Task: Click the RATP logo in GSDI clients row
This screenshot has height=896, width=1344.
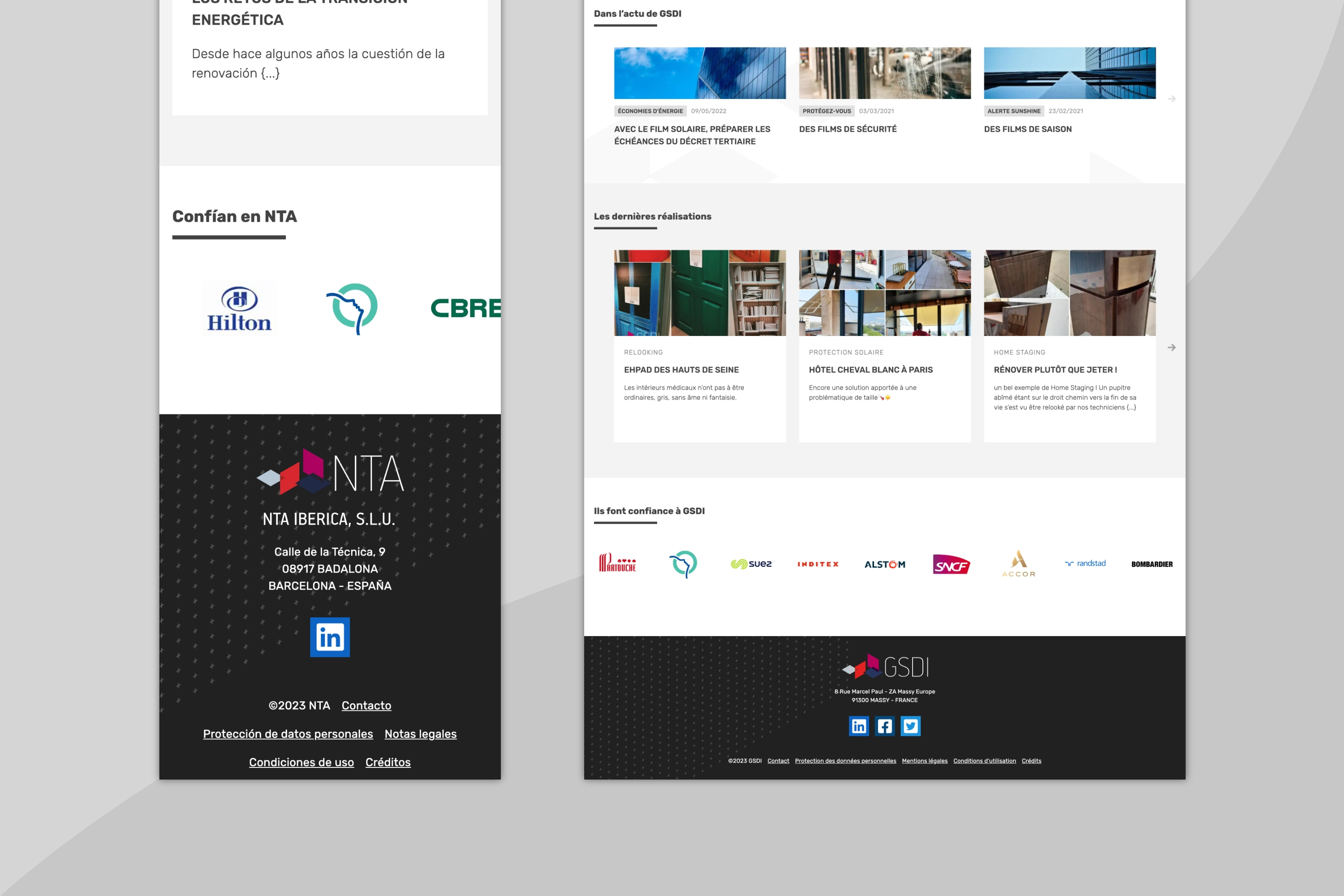Action: (x=684, y=564)
